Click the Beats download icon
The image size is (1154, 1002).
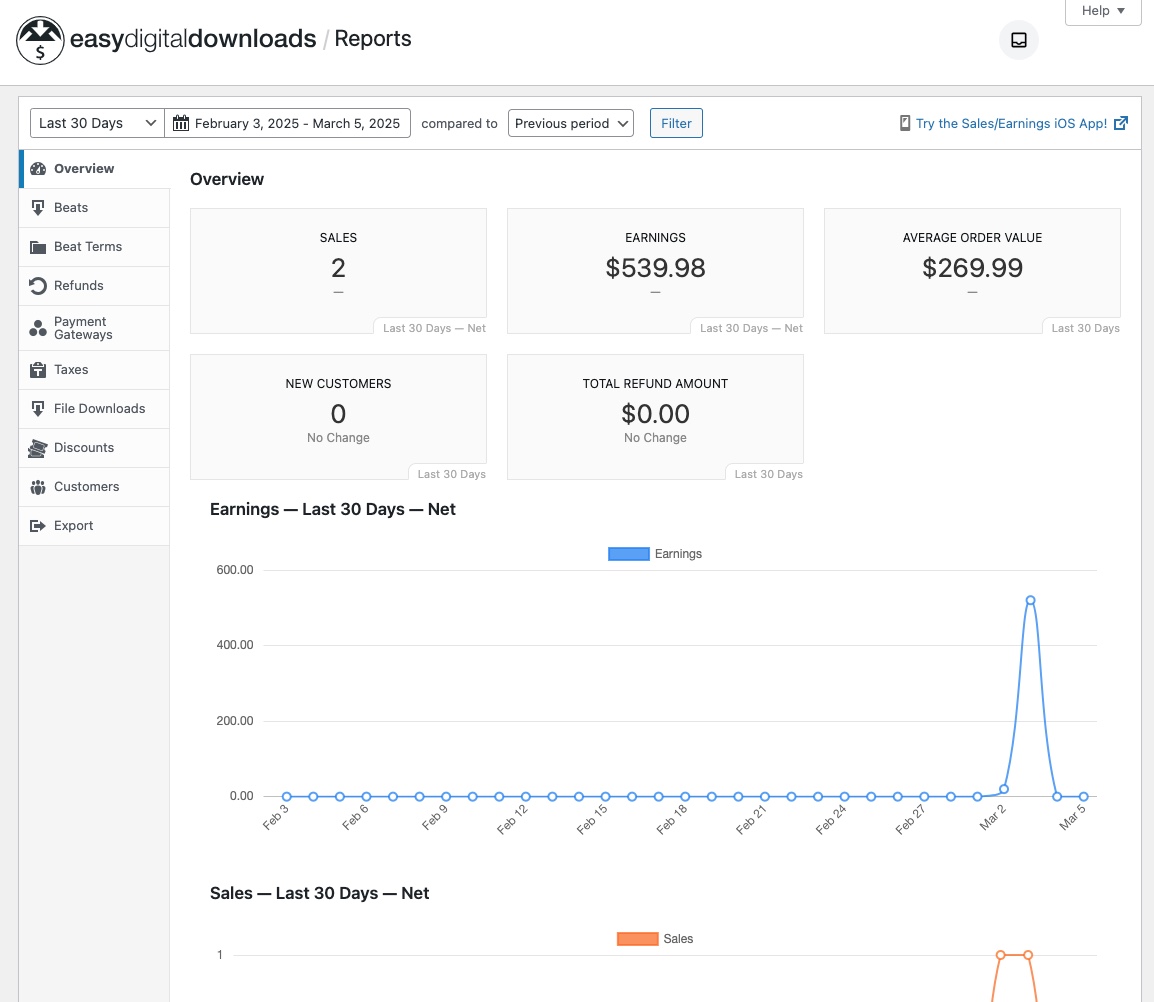click(38, 208)
